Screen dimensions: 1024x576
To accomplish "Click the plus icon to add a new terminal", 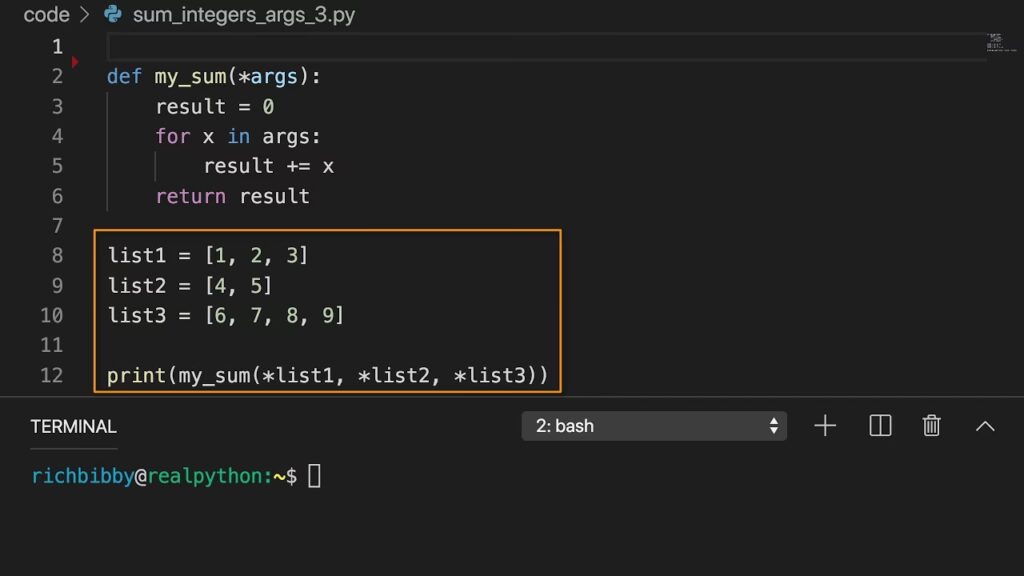I will point(825,426).
